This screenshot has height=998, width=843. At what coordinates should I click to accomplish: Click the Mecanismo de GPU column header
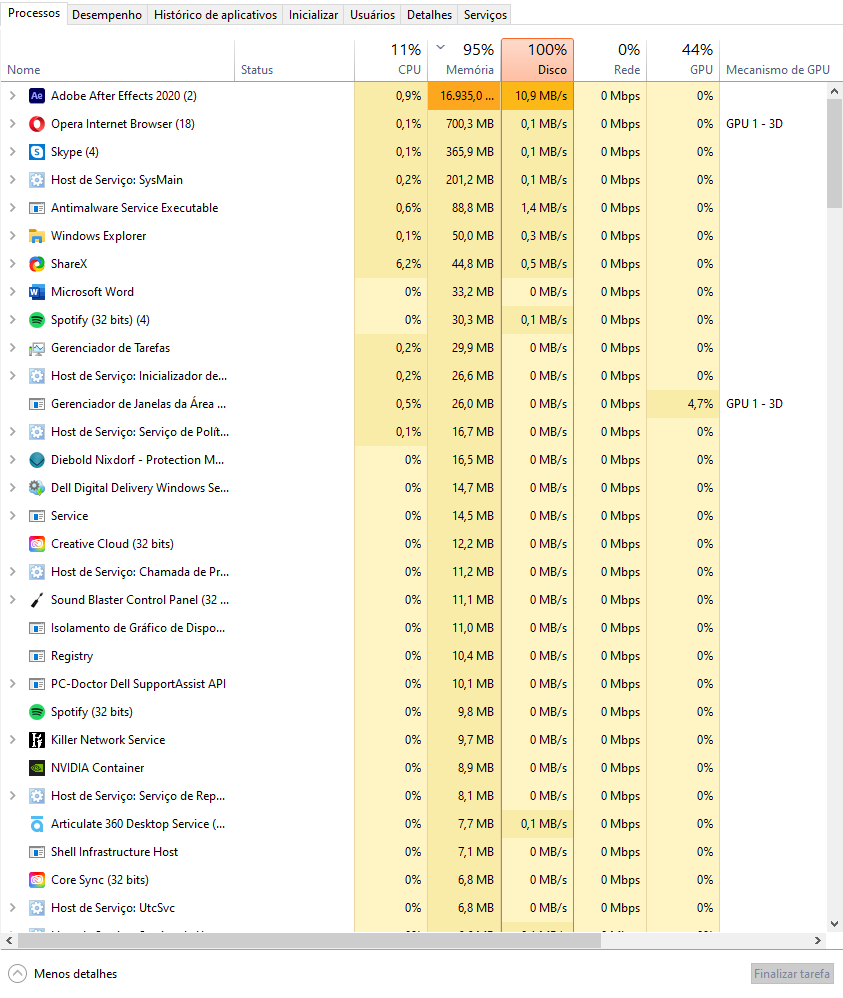pos(777,60)
